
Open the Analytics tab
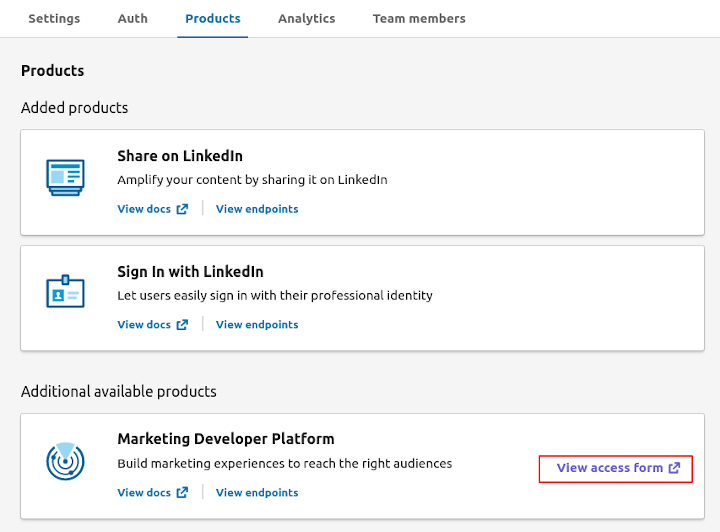[x=307, y=19]
